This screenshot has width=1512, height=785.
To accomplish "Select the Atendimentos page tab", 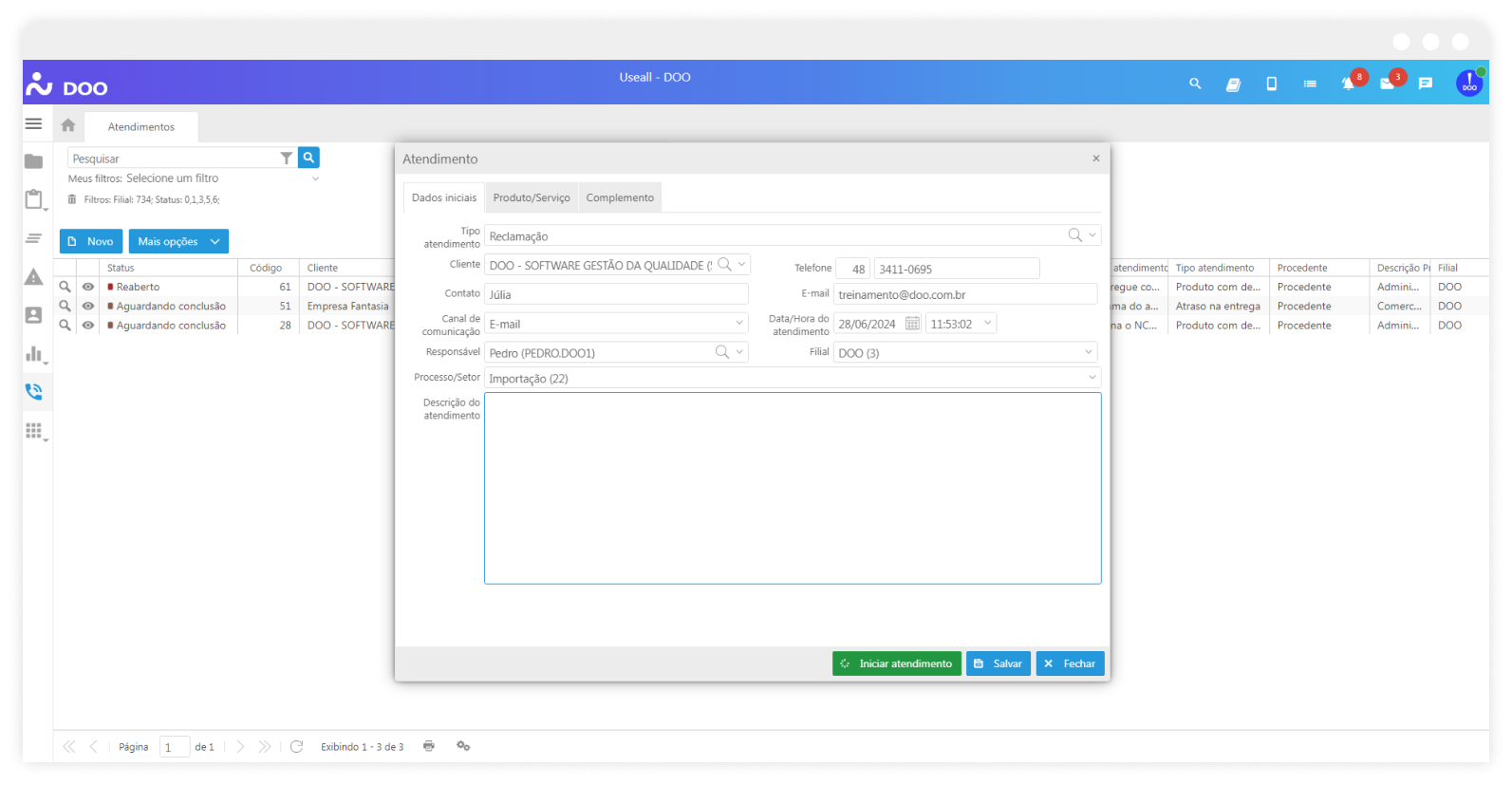I will [141, 126].
